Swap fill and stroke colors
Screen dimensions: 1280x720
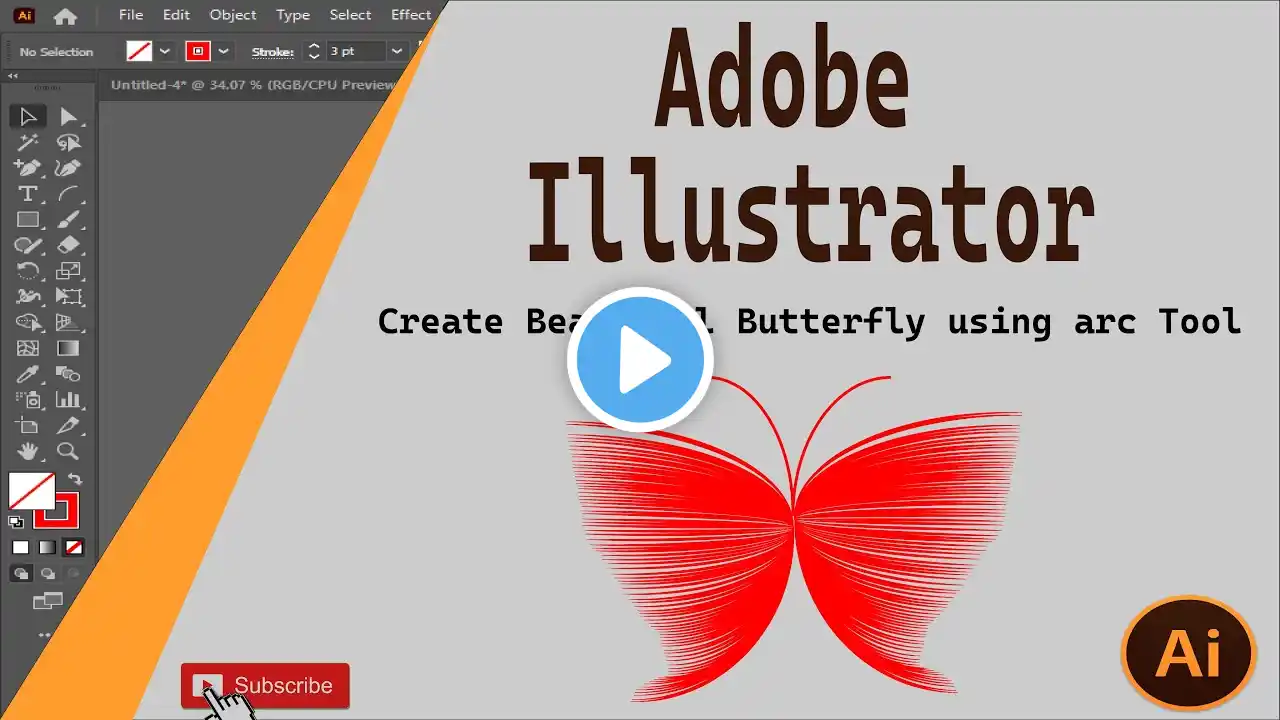[75, 480]
